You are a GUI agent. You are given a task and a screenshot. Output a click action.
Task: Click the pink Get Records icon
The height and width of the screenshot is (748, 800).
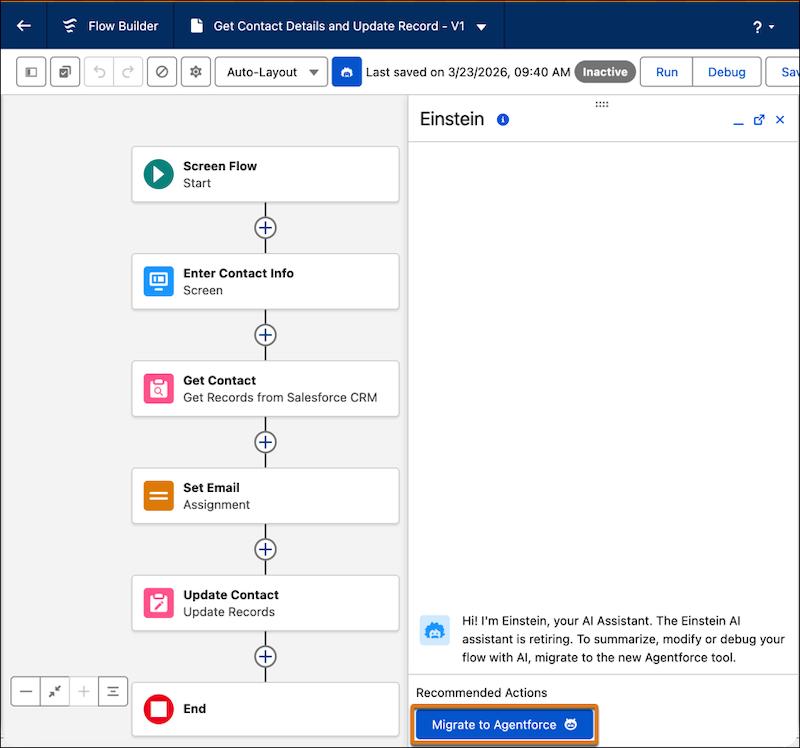159,389
